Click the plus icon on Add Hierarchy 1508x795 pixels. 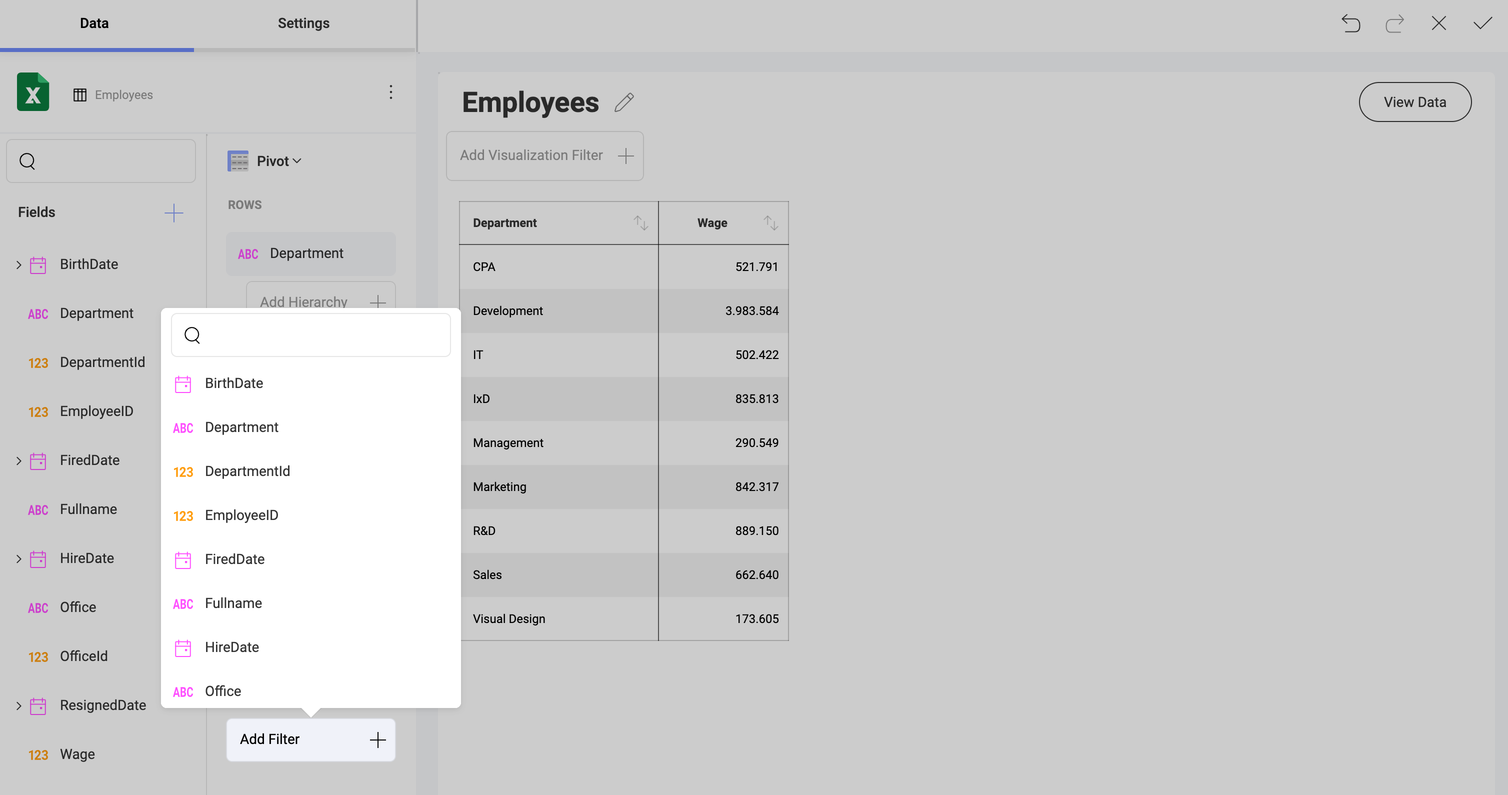[378, 302]
